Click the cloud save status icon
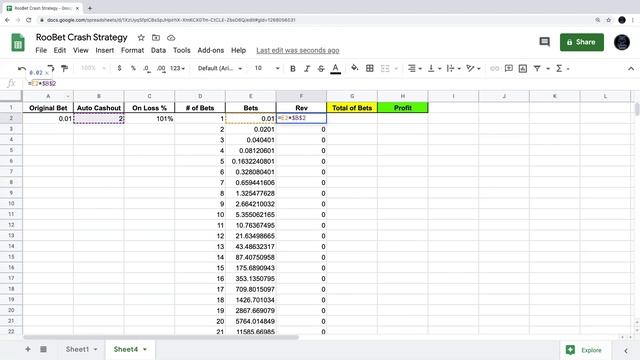 click(x=171, y=38)
